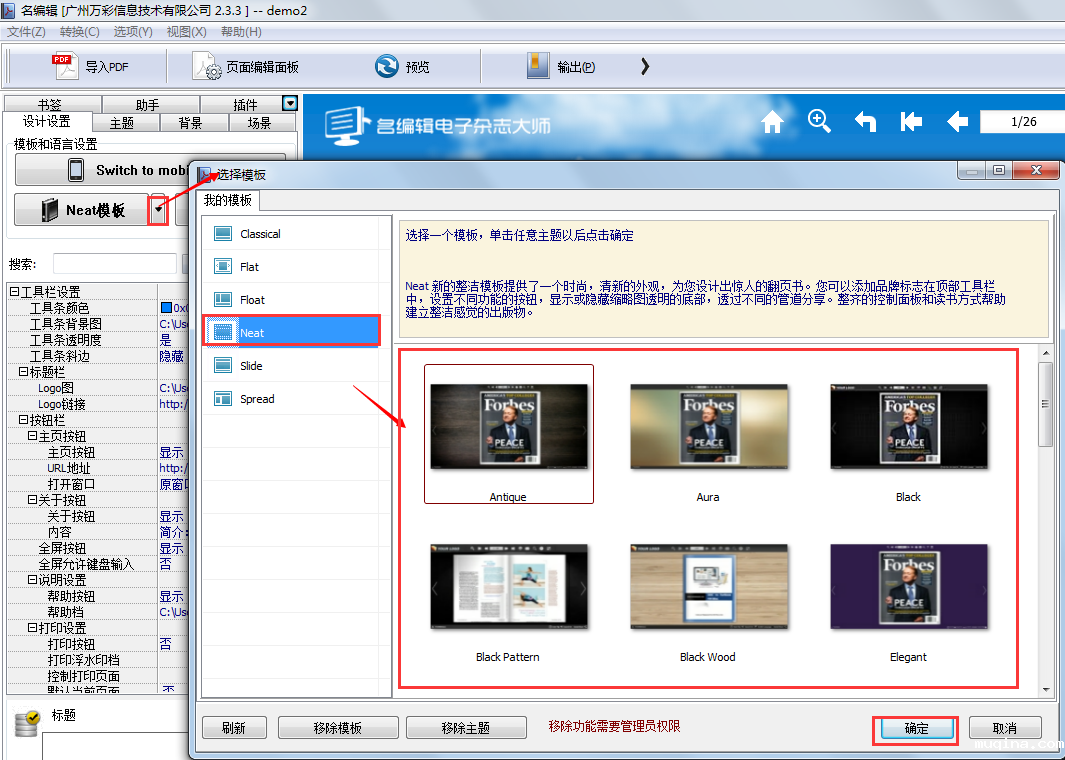Switch to the Background tab
The image size is (1065, 760).
190,123
